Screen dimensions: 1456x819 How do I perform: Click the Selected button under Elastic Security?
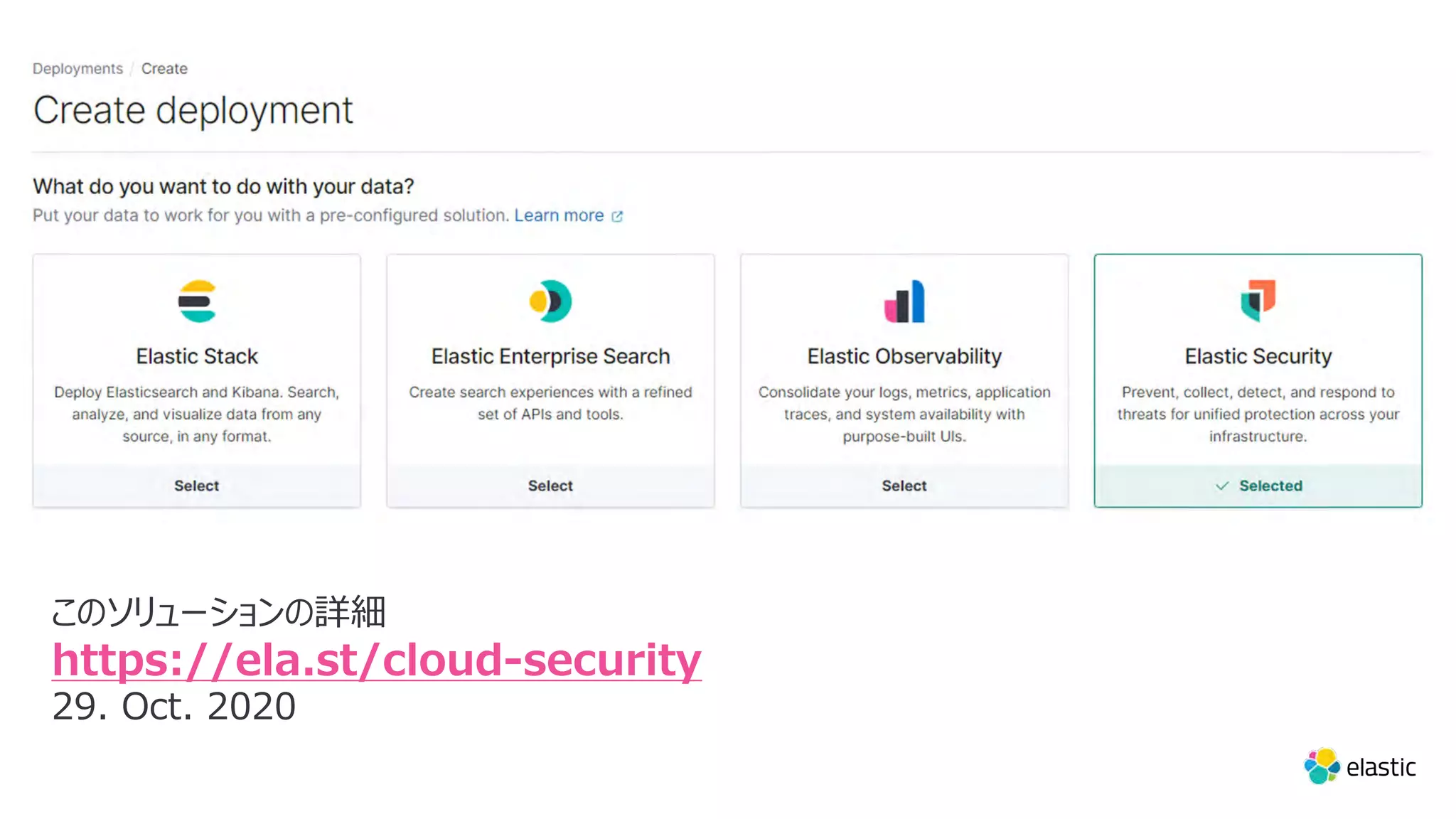tap(1258, 486)
